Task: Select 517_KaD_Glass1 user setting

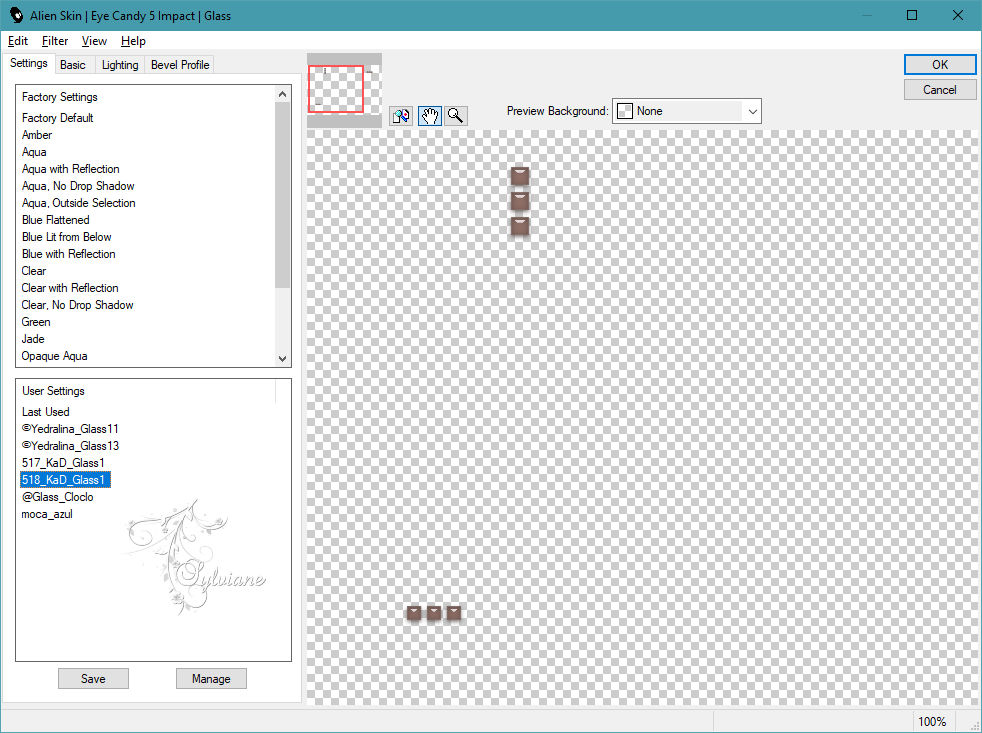Action: click(63, 462)
